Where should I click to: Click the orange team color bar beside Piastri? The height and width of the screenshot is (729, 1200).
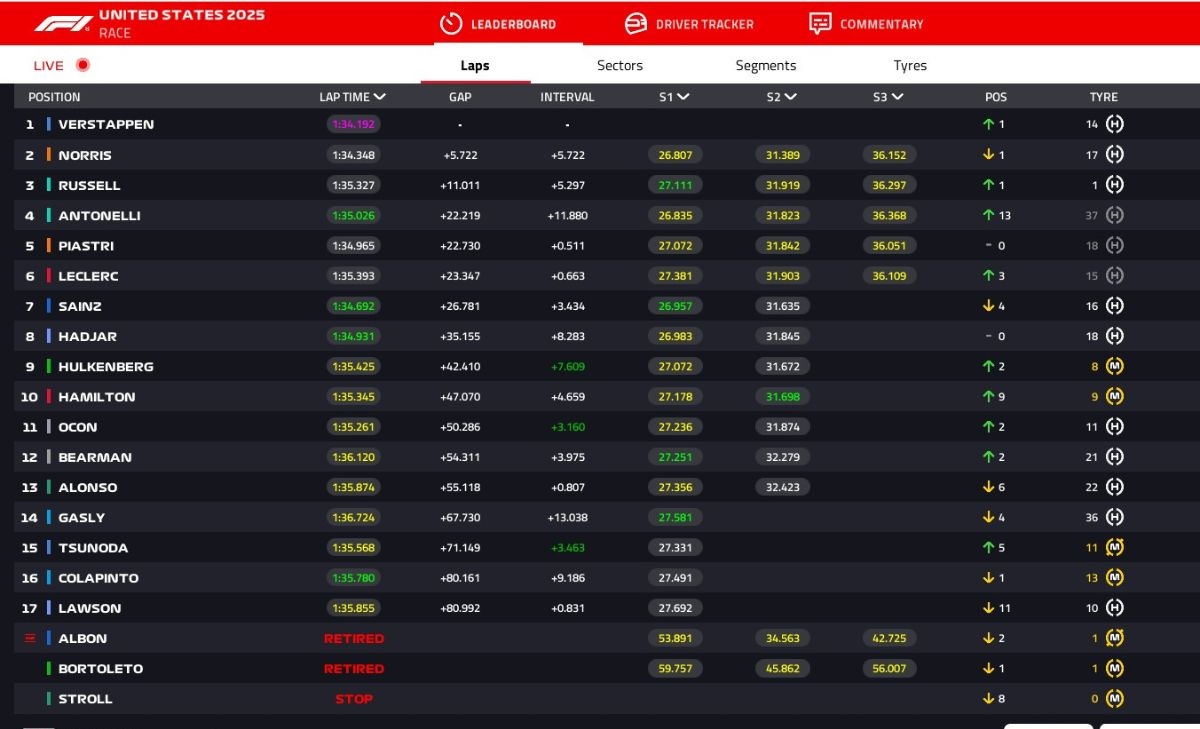(48, 246)
